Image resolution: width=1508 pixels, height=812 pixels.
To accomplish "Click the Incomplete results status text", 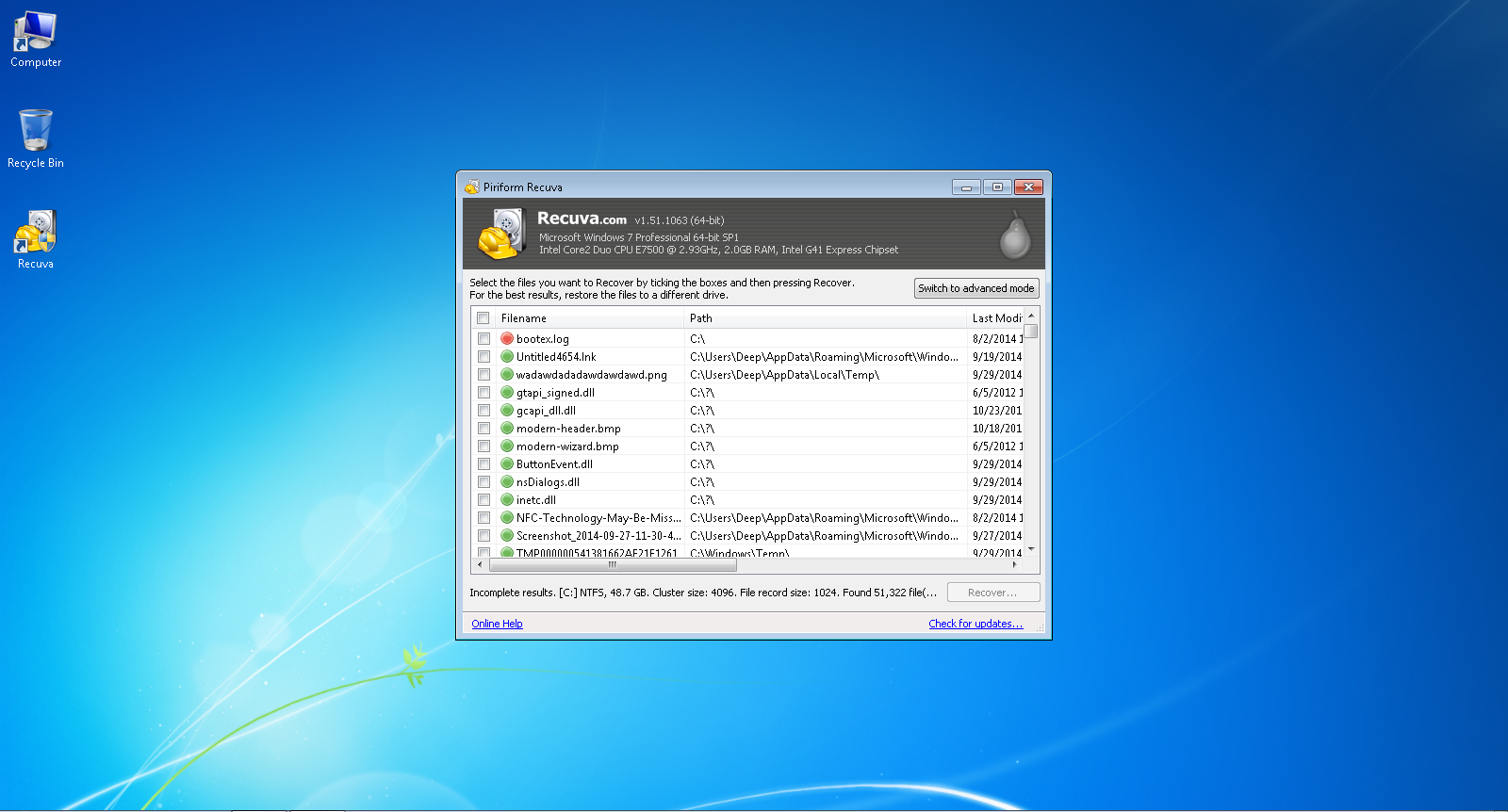I will 703,593.
